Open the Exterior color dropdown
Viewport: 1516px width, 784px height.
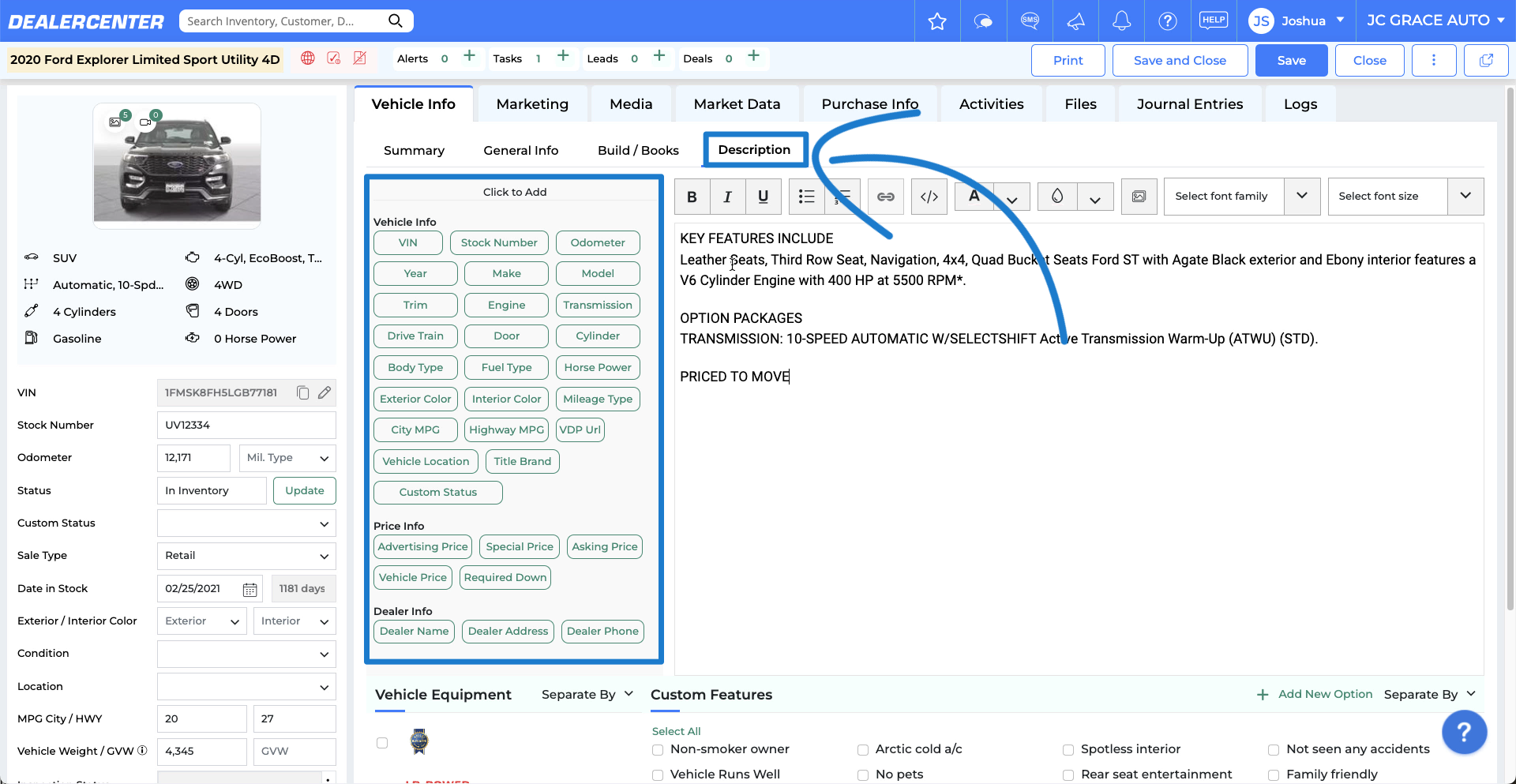click(x=201, y=621)
